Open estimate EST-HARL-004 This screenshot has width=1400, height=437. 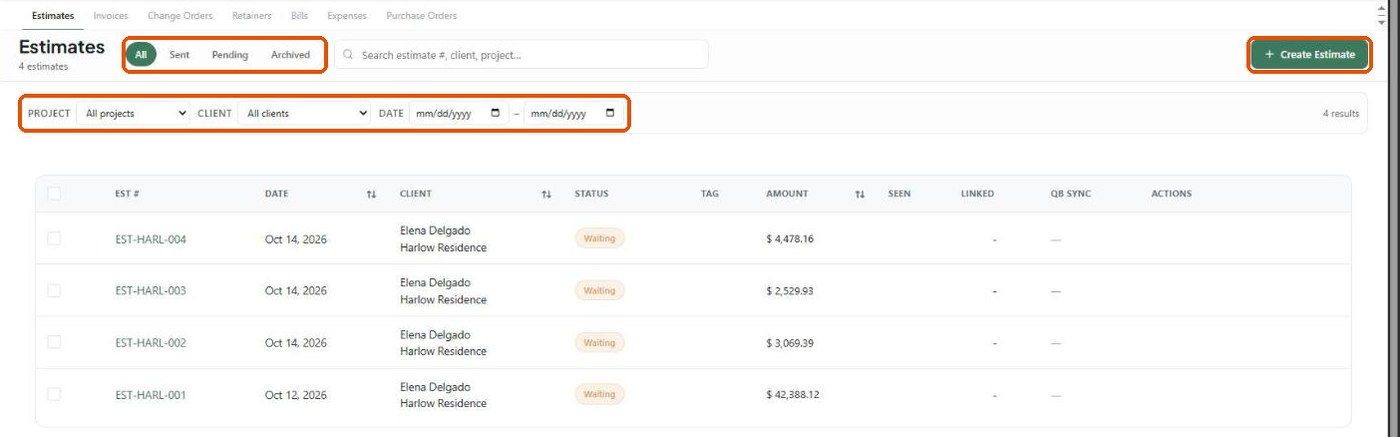pos(151,239)
